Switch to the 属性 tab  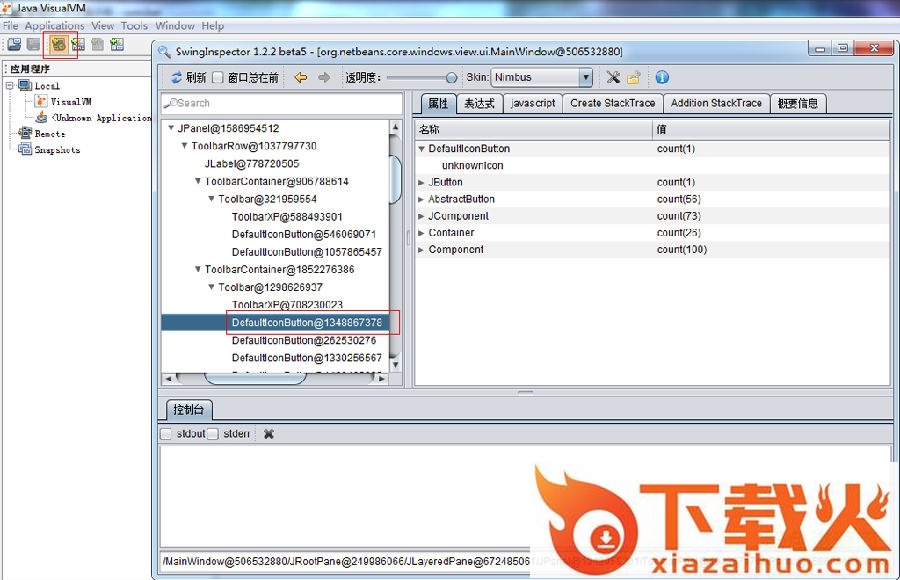(438, 103)
